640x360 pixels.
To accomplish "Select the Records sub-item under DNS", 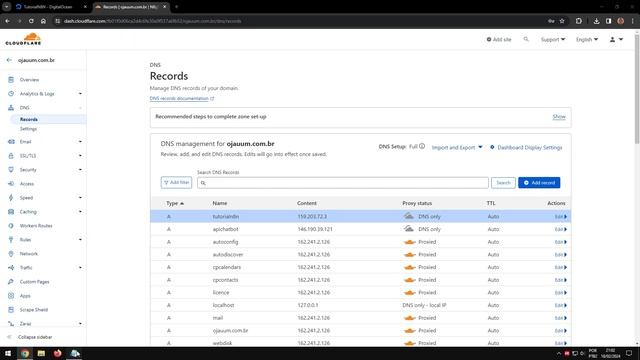I will pos(29,119).
